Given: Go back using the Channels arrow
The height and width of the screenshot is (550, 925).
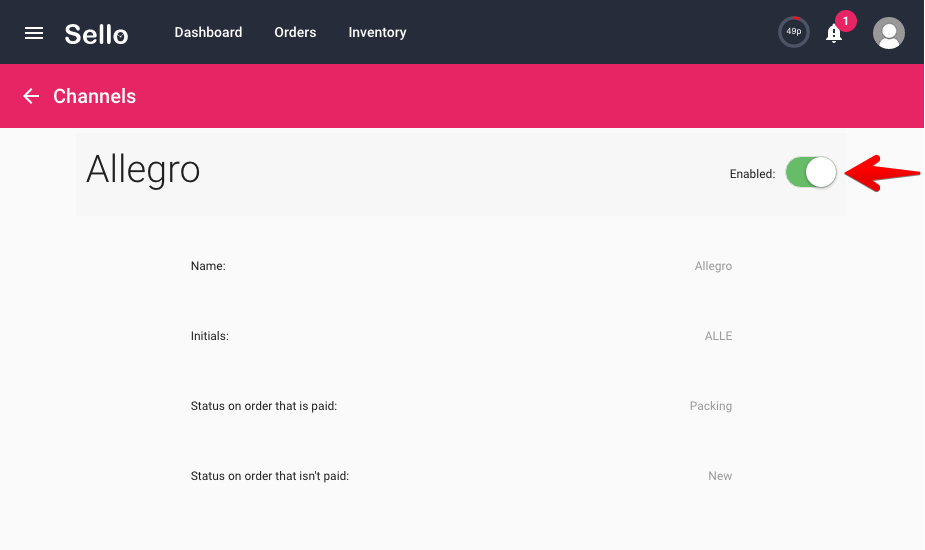Looking at the screenshot, I should pos(31,96).
